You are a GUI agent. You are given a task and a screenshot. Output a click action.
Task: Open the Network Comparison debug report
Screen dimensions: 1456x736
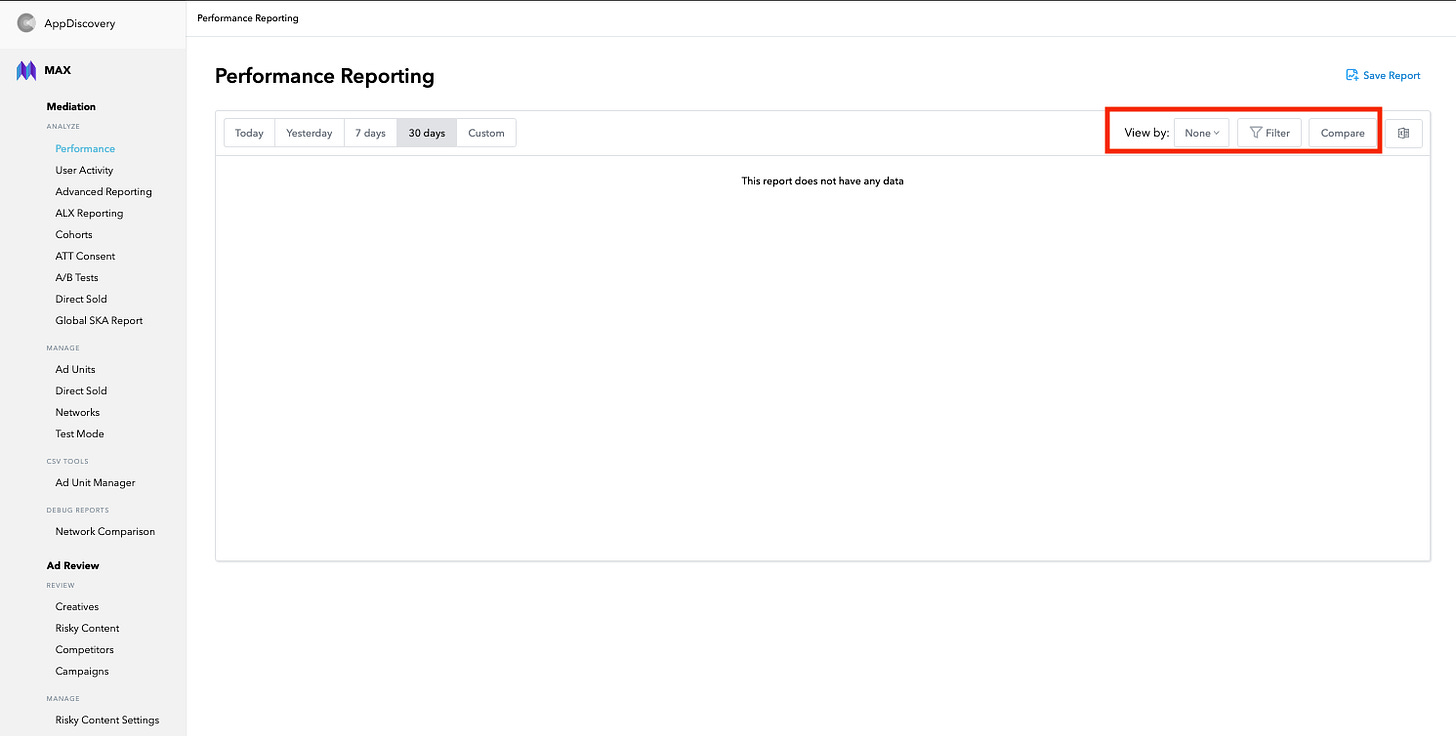(x=105, y=531)
